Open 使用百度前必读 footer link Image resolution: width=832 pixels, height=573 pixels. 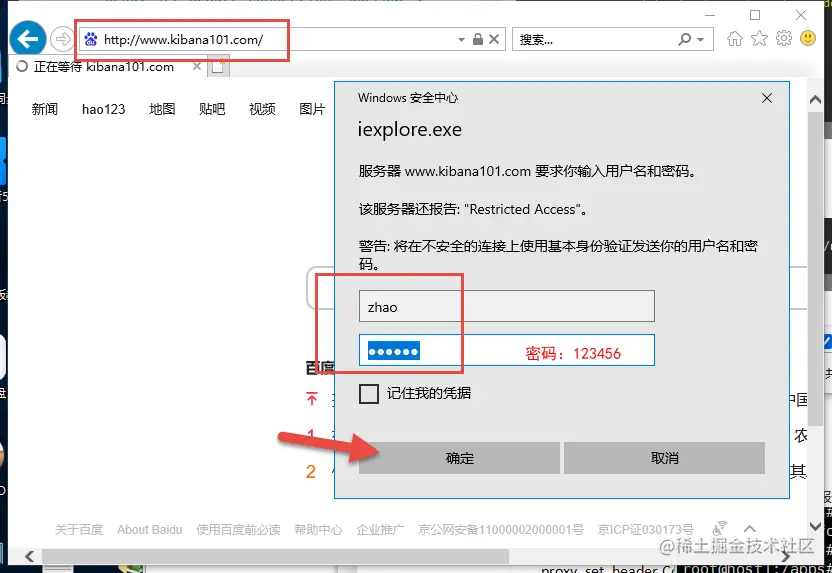238,529
